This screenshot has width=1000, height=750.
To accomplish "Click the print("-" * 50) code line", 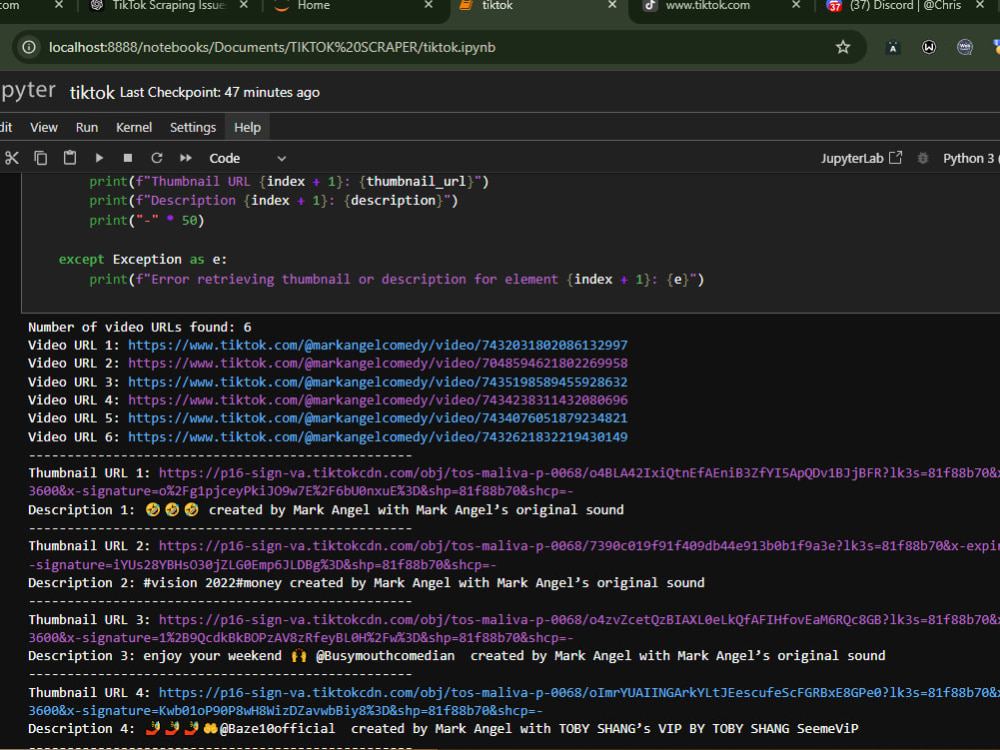I will point(147,221).
